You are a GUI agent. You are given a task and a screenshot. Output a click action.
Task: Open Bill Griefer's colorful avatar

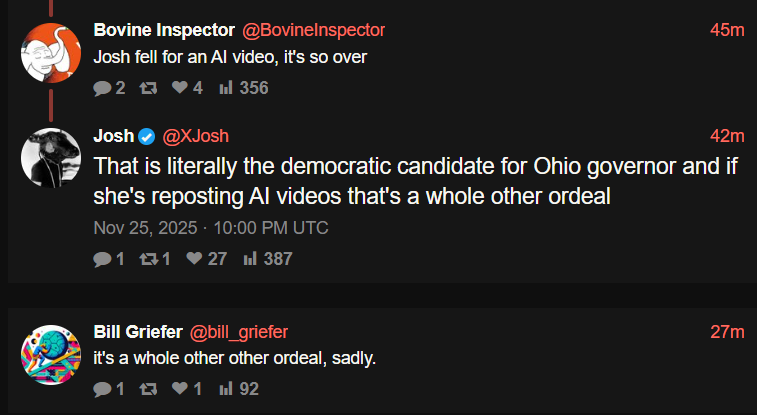[x=50, y=354]
